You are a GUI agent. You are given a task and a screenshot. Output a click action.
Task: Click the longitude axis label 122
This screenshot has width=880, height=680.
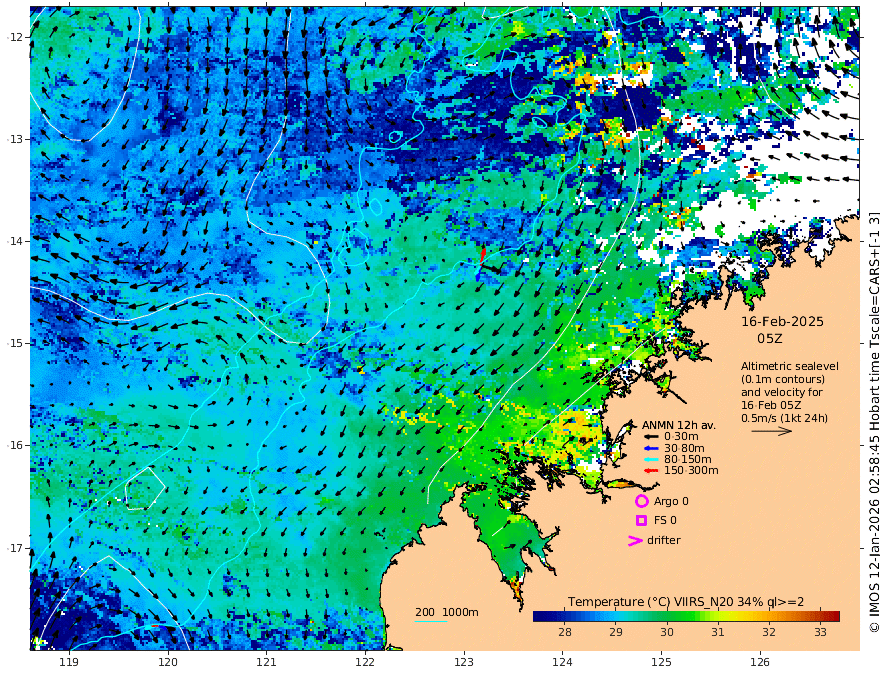pyautogui.click(x=365, y=663)
